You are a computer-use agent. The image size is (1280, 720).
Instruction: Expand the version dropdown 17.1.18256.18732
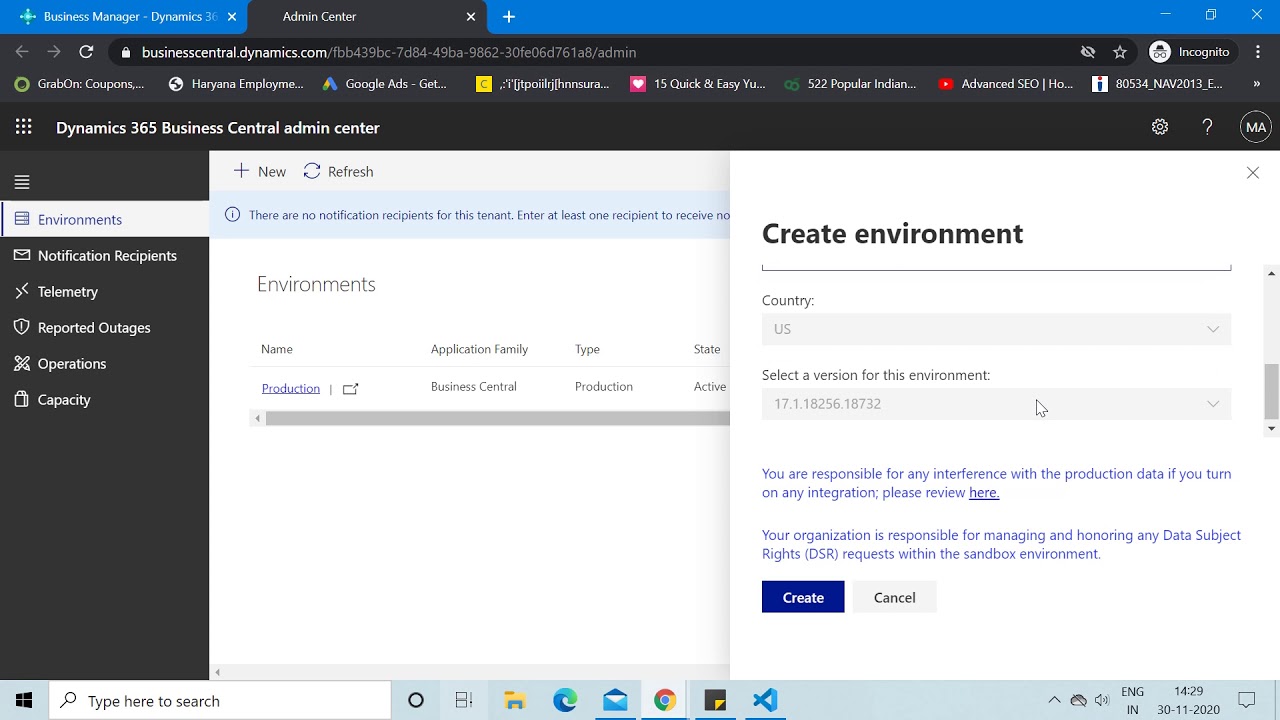pyautogui.click(x=996, y=404)
